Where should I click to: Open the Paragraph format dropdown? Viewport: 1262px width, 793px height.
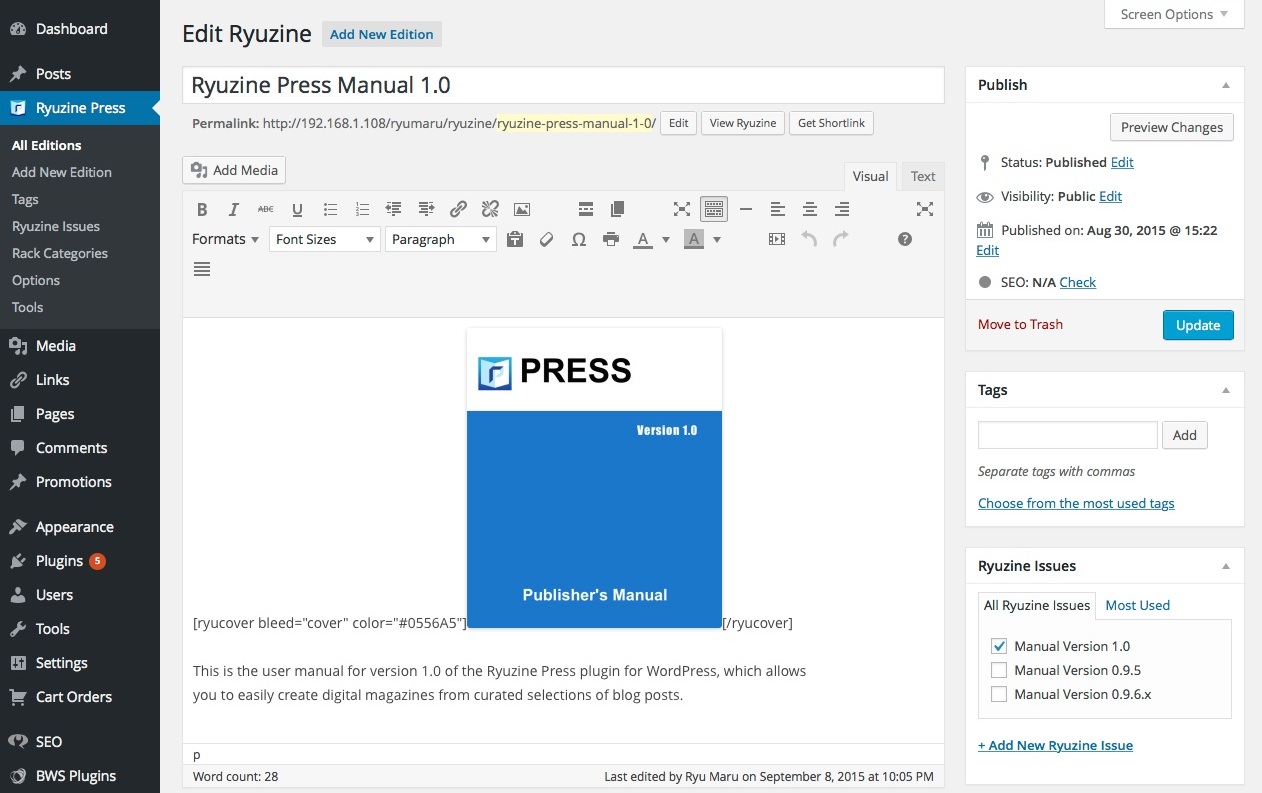(440, 239)
